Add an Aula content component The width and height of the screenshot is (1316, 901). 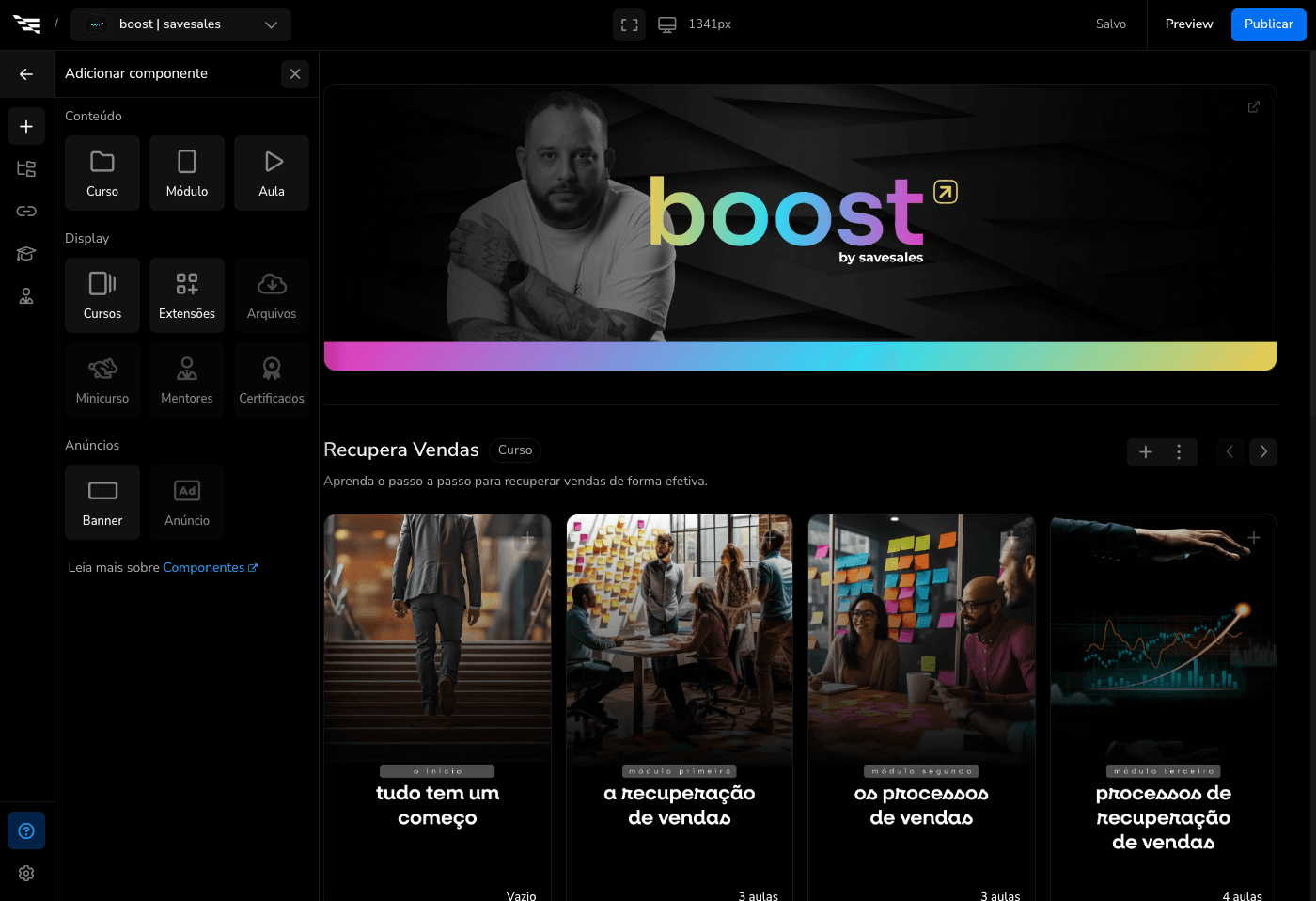click(x=272, y=173)
